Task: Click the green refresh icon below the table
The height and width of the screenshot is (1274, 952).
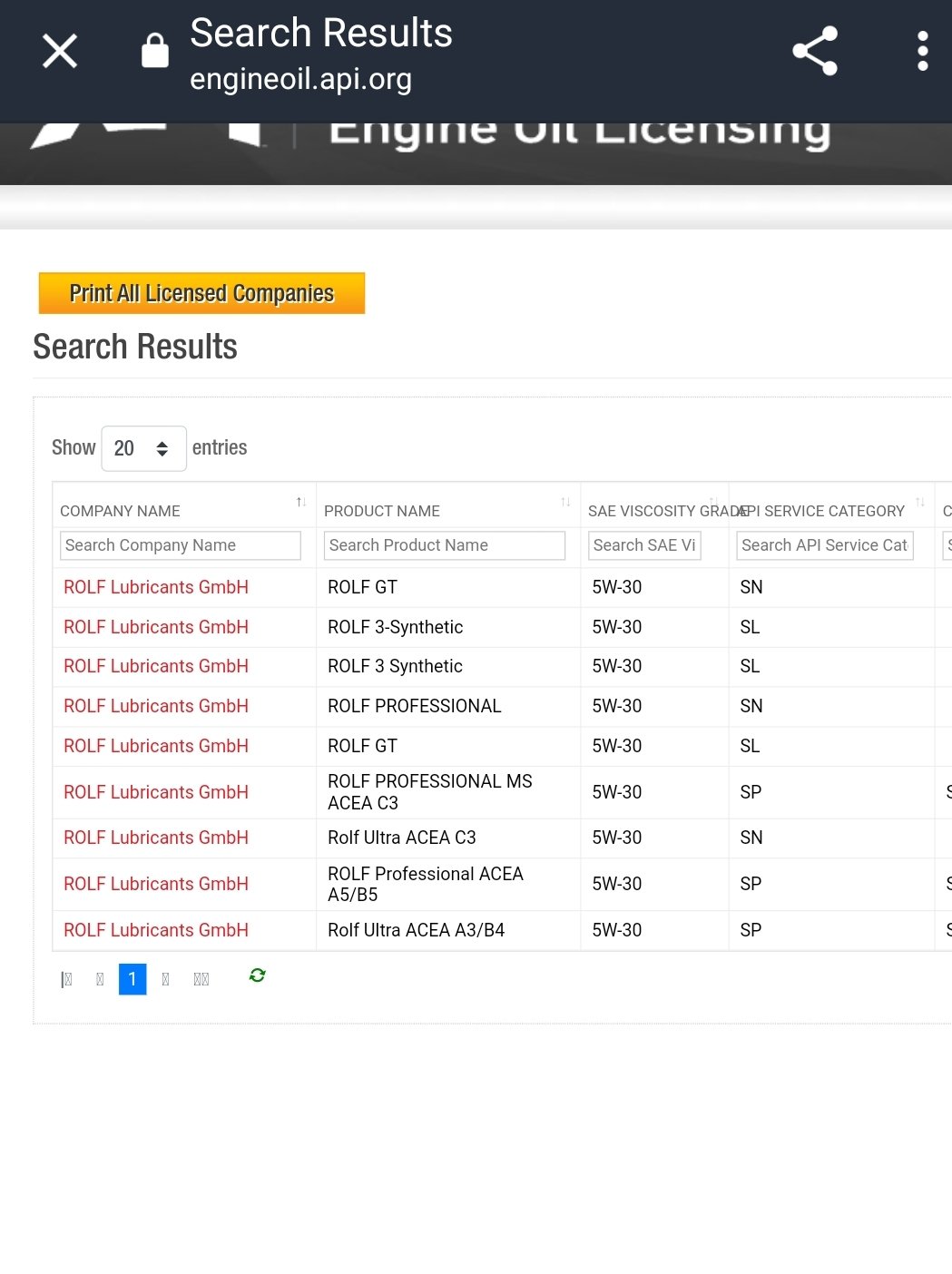Action: click(x=258, y=975)
